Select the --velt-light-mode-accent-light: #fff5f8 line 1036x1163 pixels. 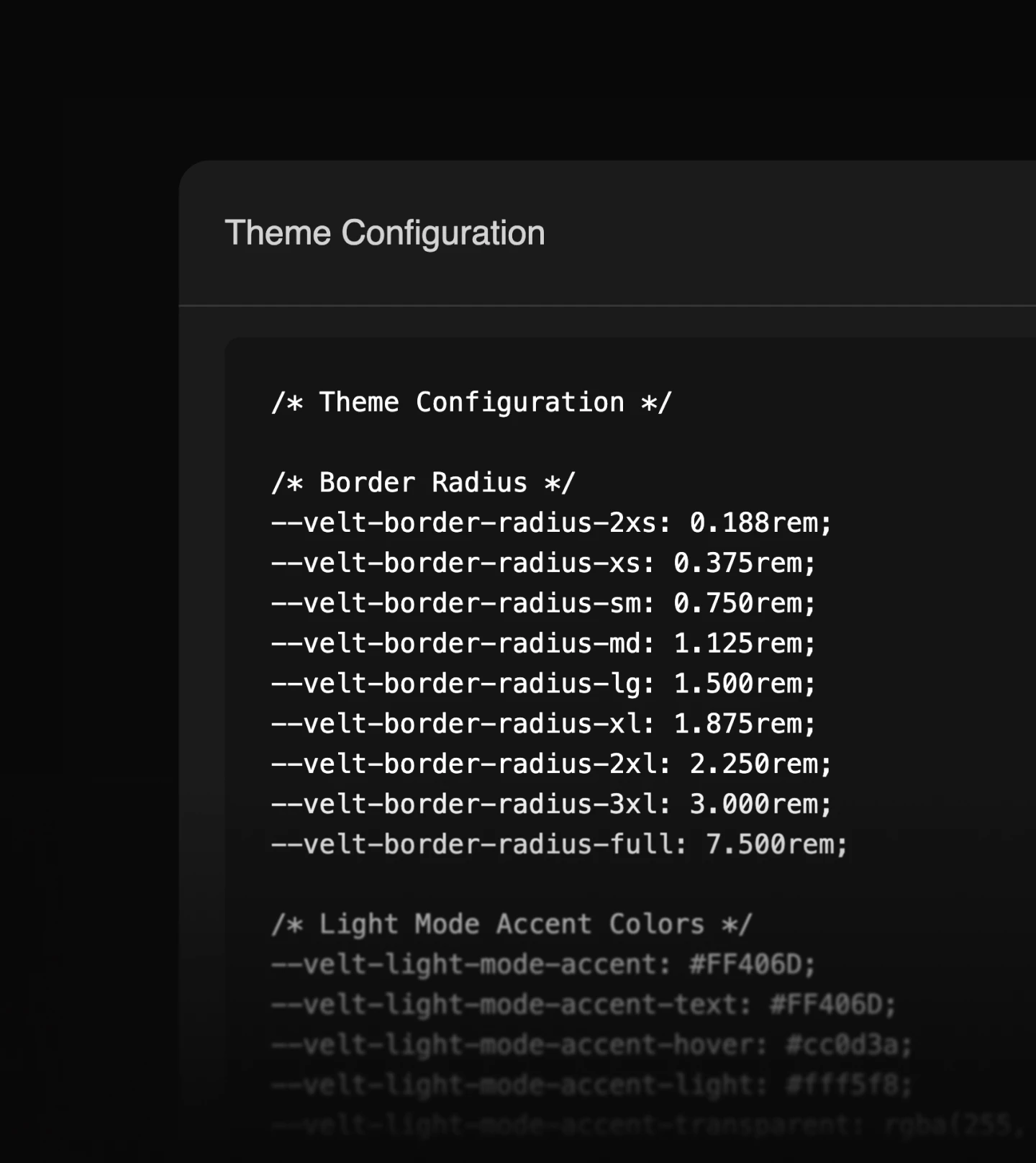[592, 1085]
